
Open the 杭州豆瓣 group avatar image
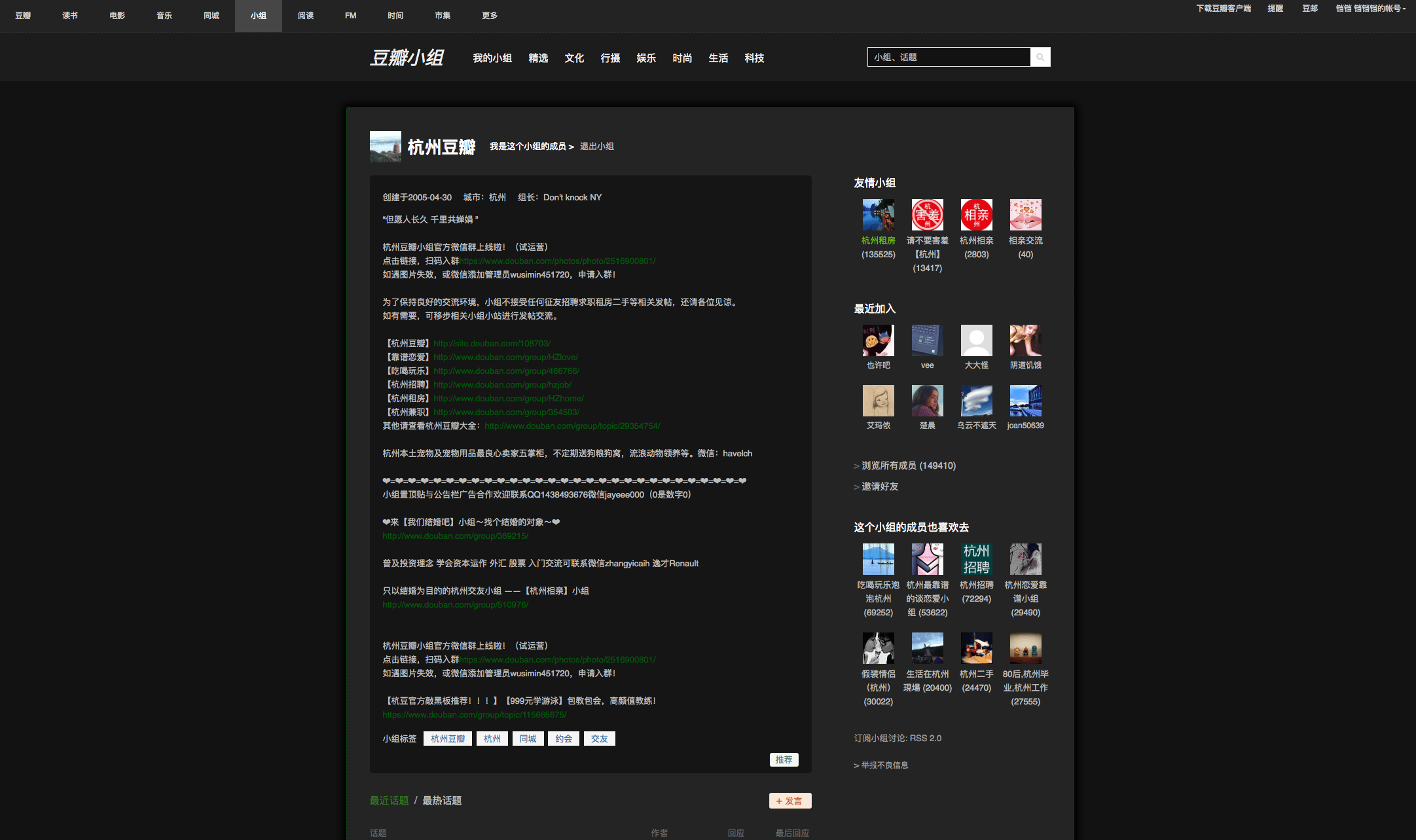pos(386,147)
